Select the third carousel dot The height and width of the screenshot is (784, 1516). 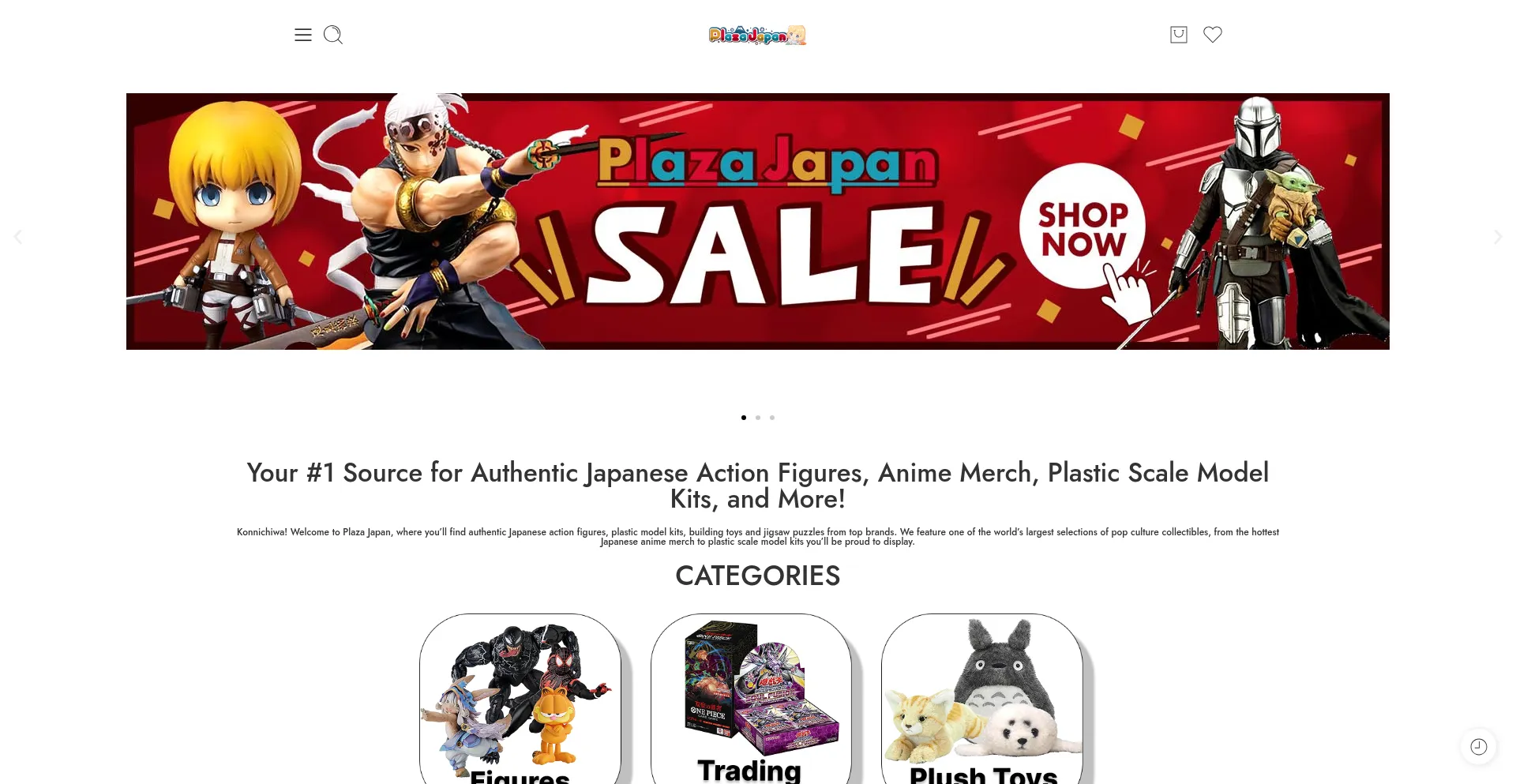pyautogui.click(x=772, y=418)
